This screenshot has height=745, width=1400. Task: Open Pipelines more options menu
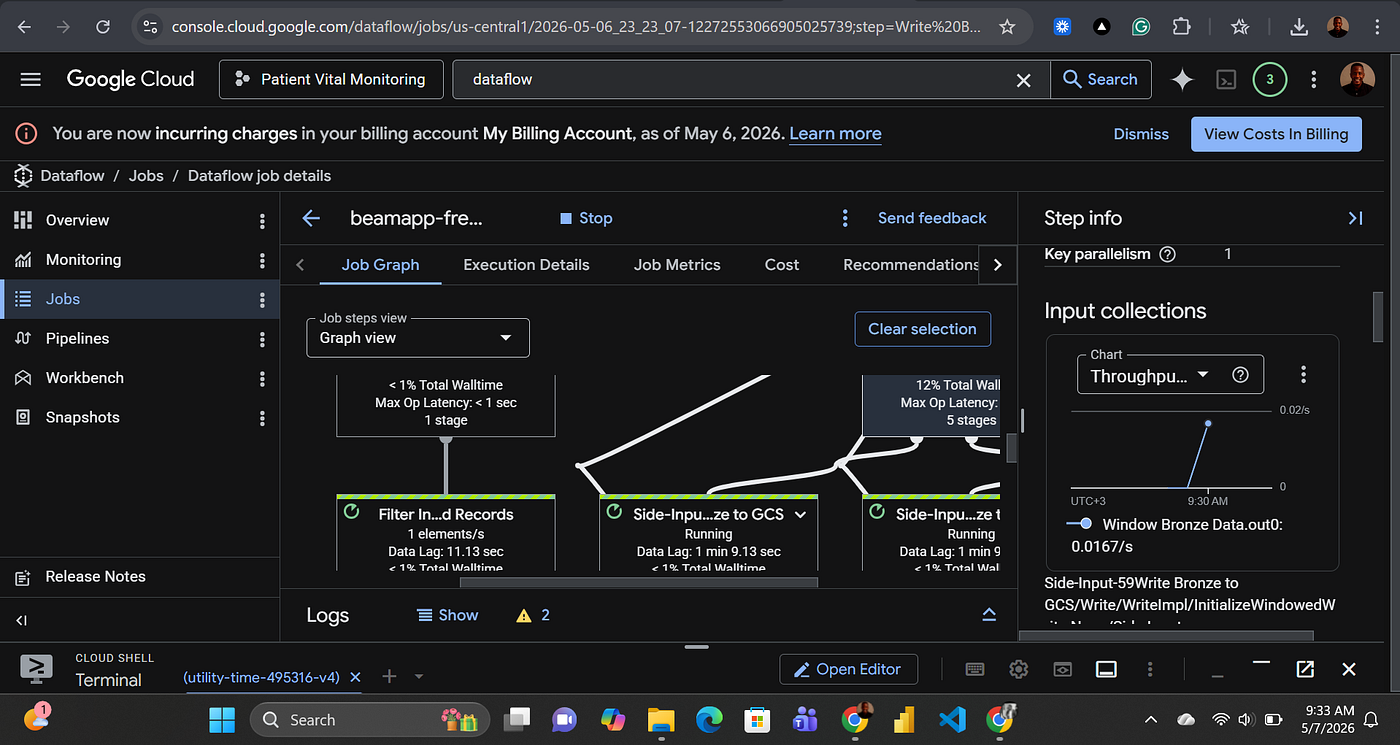(x=262, y=339)
